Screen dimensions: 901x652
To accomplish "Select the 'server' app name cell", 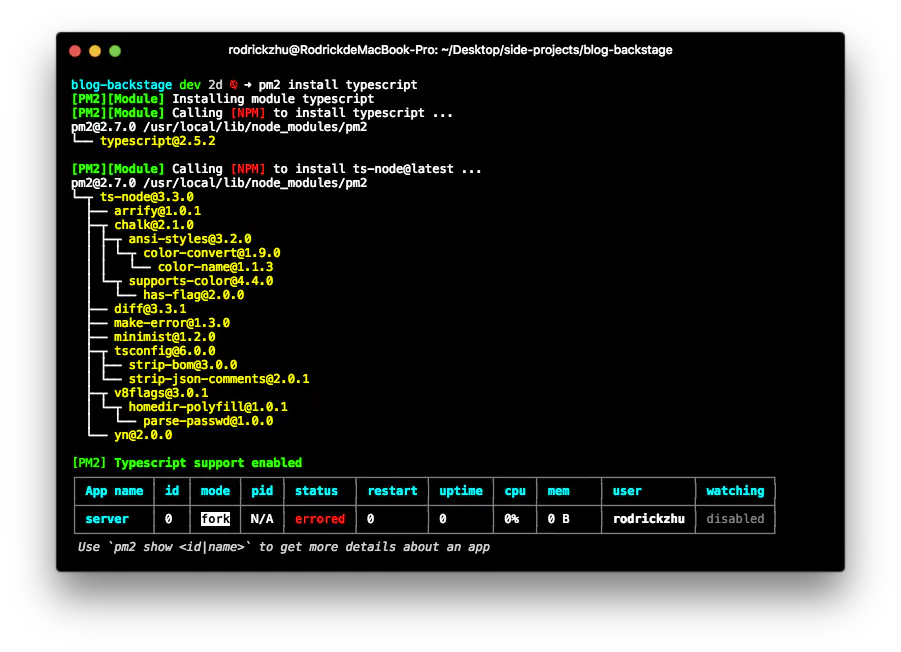I will tap(107, 519).
